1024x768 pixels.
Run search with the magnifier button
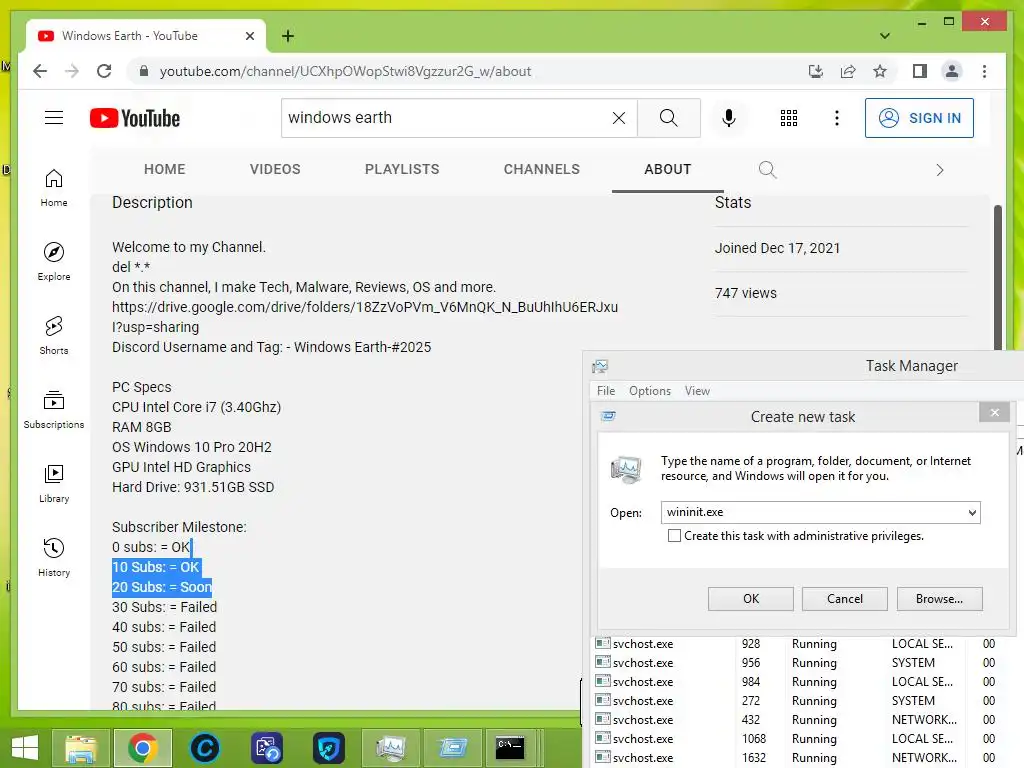[x=669, y=118]
